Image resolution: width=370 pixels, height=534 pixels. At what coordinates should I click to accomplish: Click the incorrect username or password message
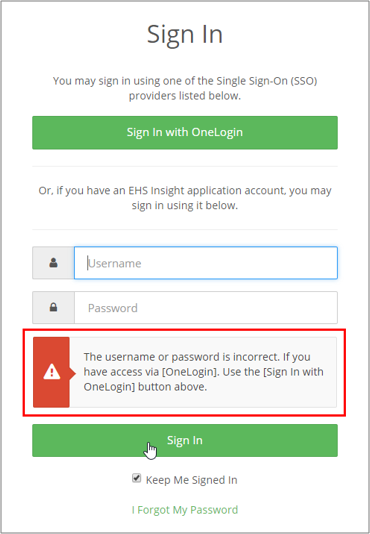203,372
